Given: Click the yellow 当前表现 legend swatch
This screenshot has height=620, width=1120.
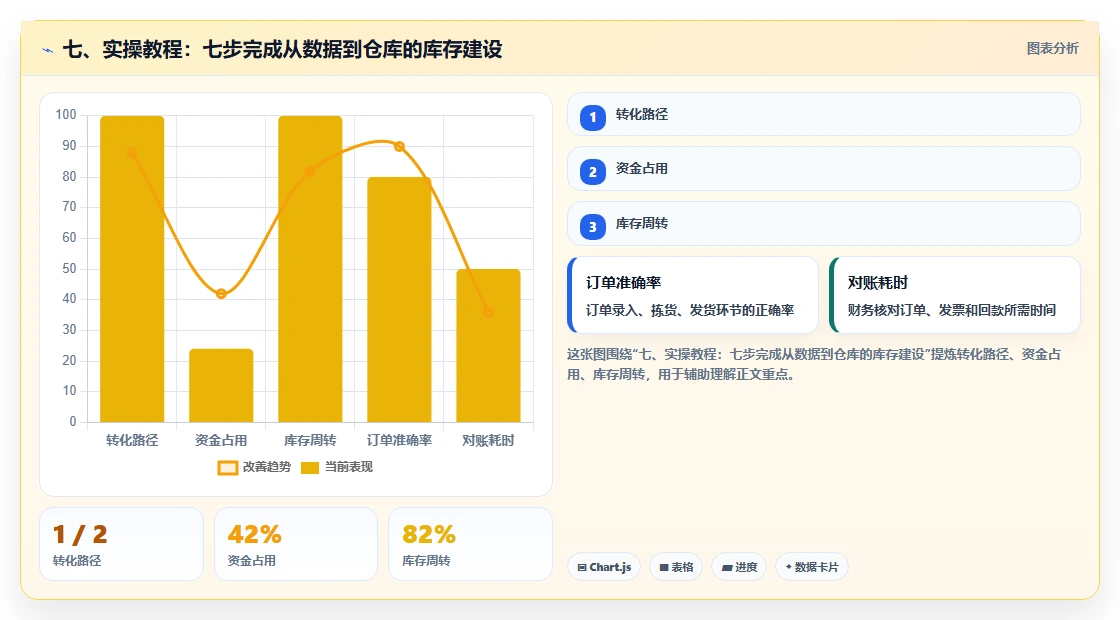Looking at the screenshot, I should 309,468.
